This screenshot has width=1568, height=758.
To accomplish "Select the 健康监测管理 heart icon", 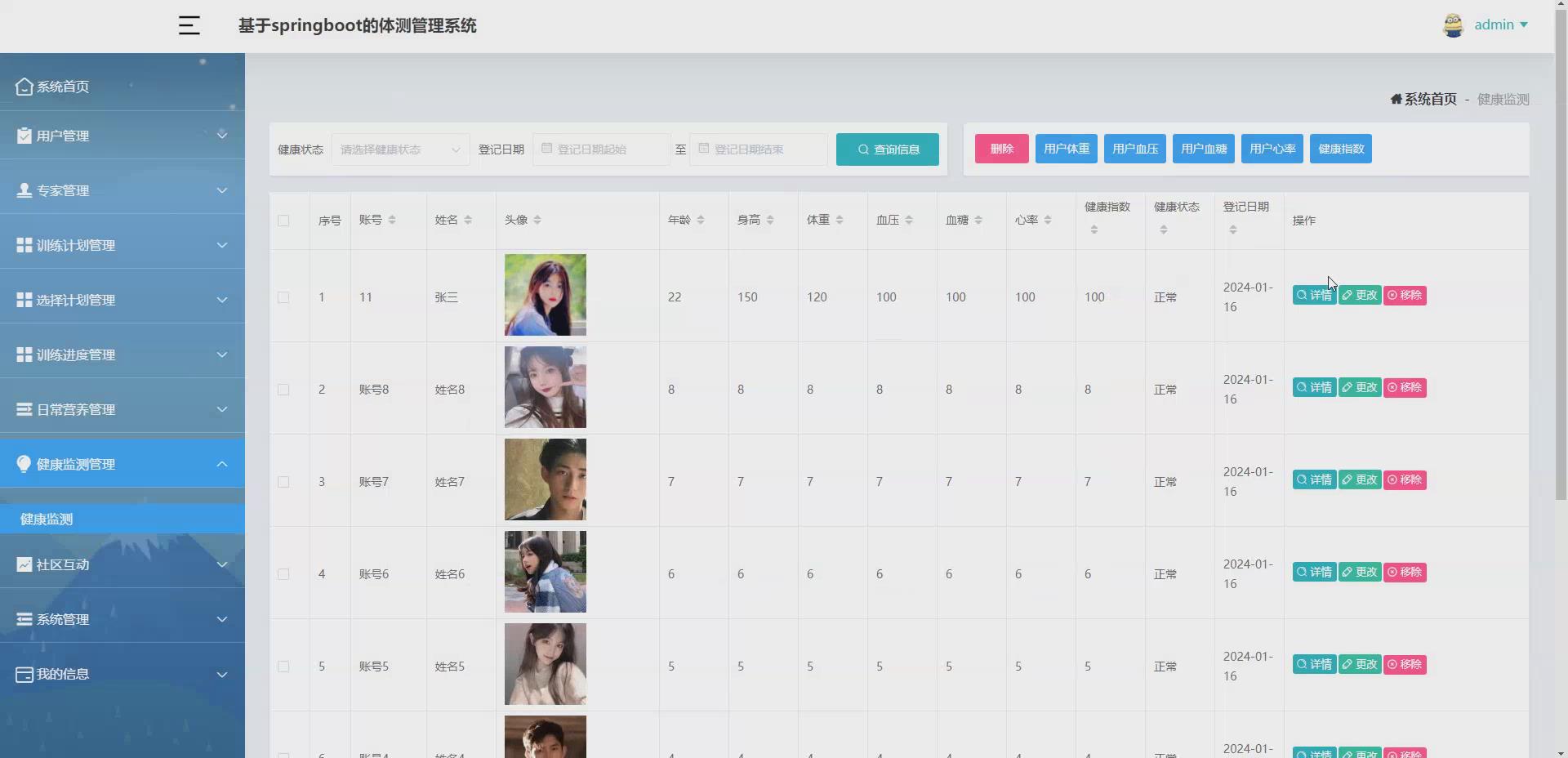I will [x=24, y=464].
